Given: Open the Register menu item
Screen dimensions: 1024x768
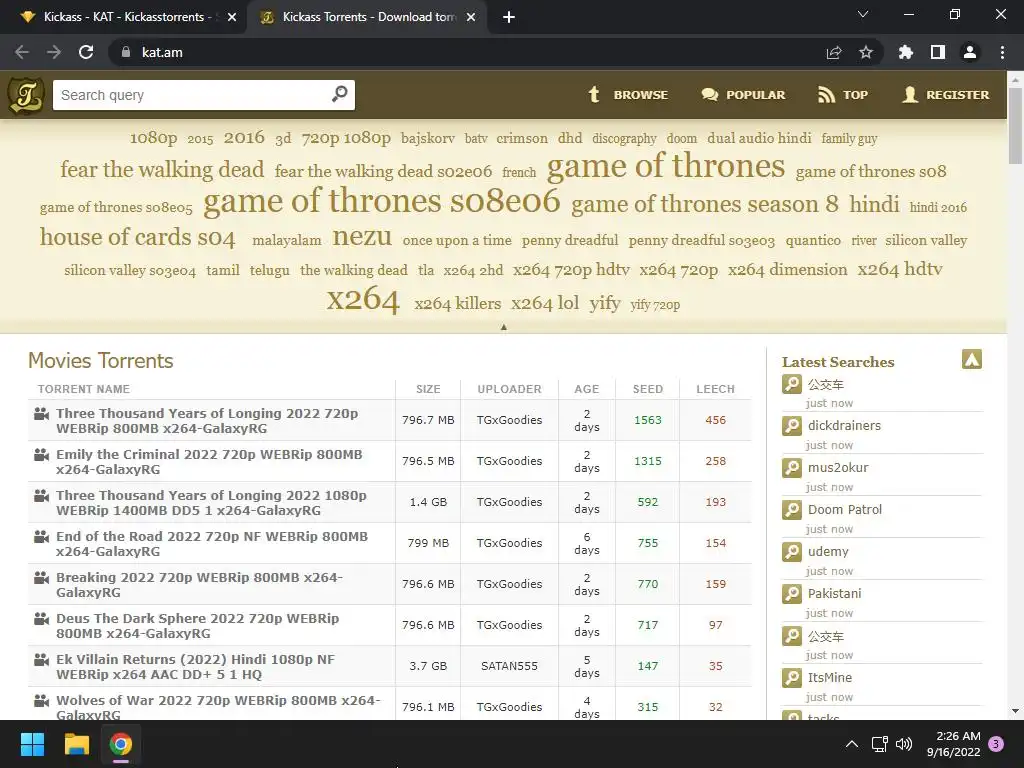Looking at the screenshot, I should (946, 95).
